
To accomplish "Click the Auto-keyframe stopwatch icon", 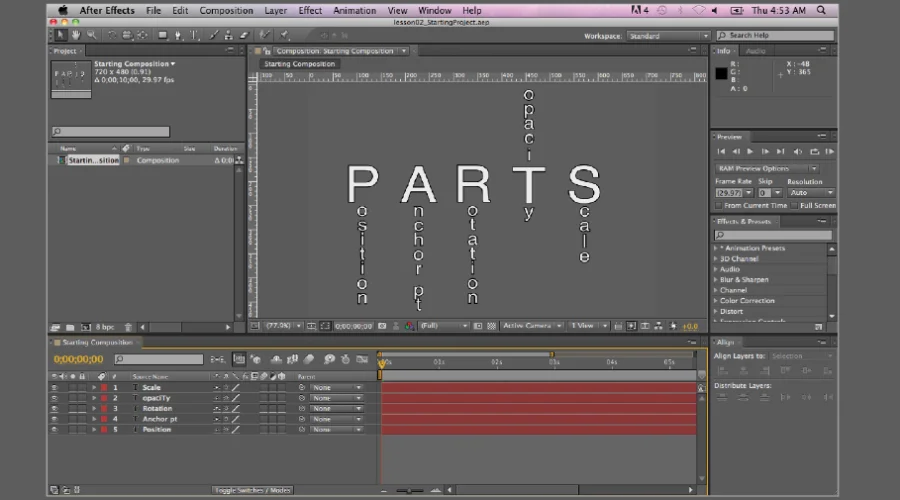I will pos(346,359).
